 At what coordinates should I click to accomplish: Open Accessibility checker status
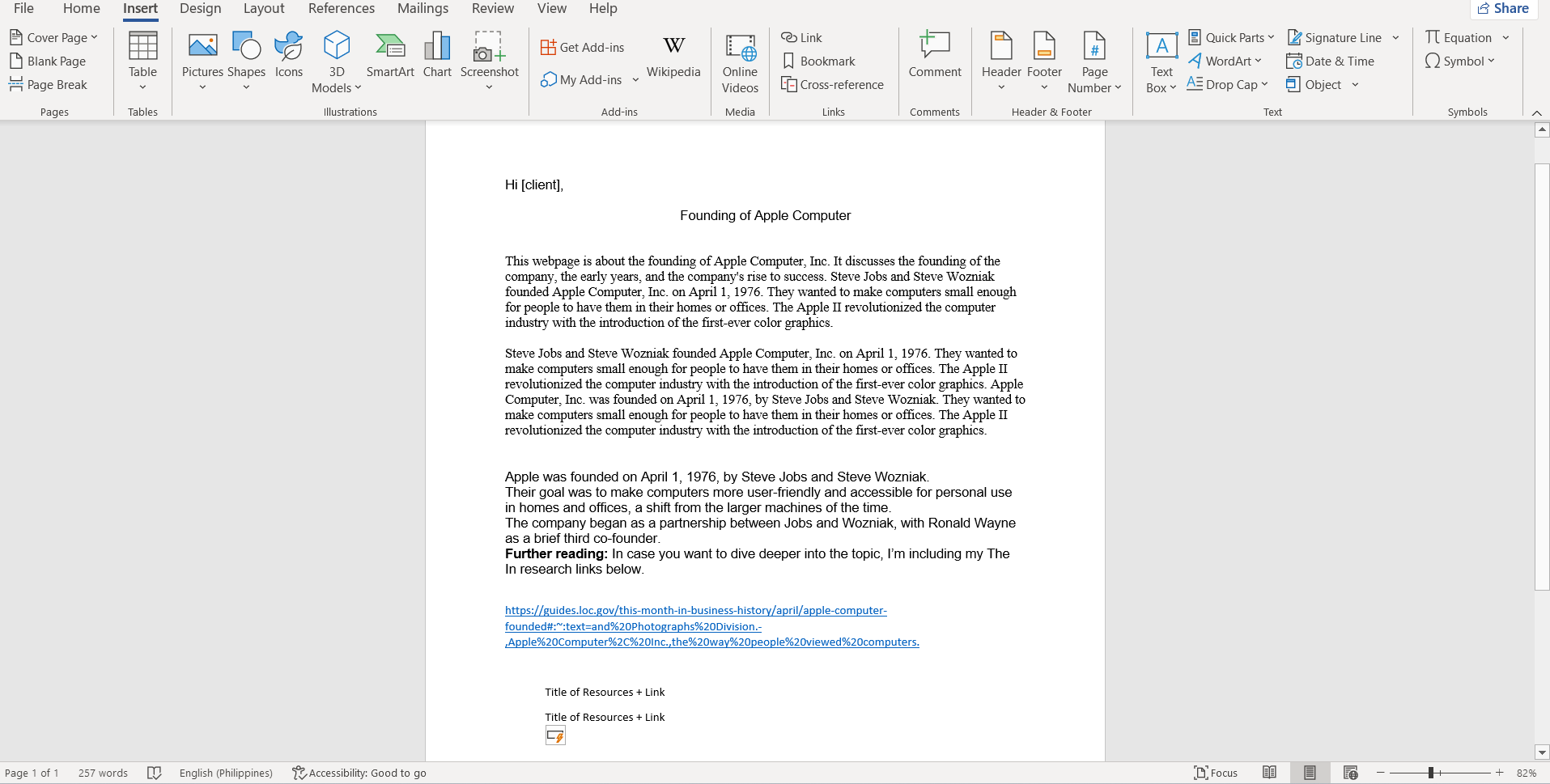[x=359, y=773]
